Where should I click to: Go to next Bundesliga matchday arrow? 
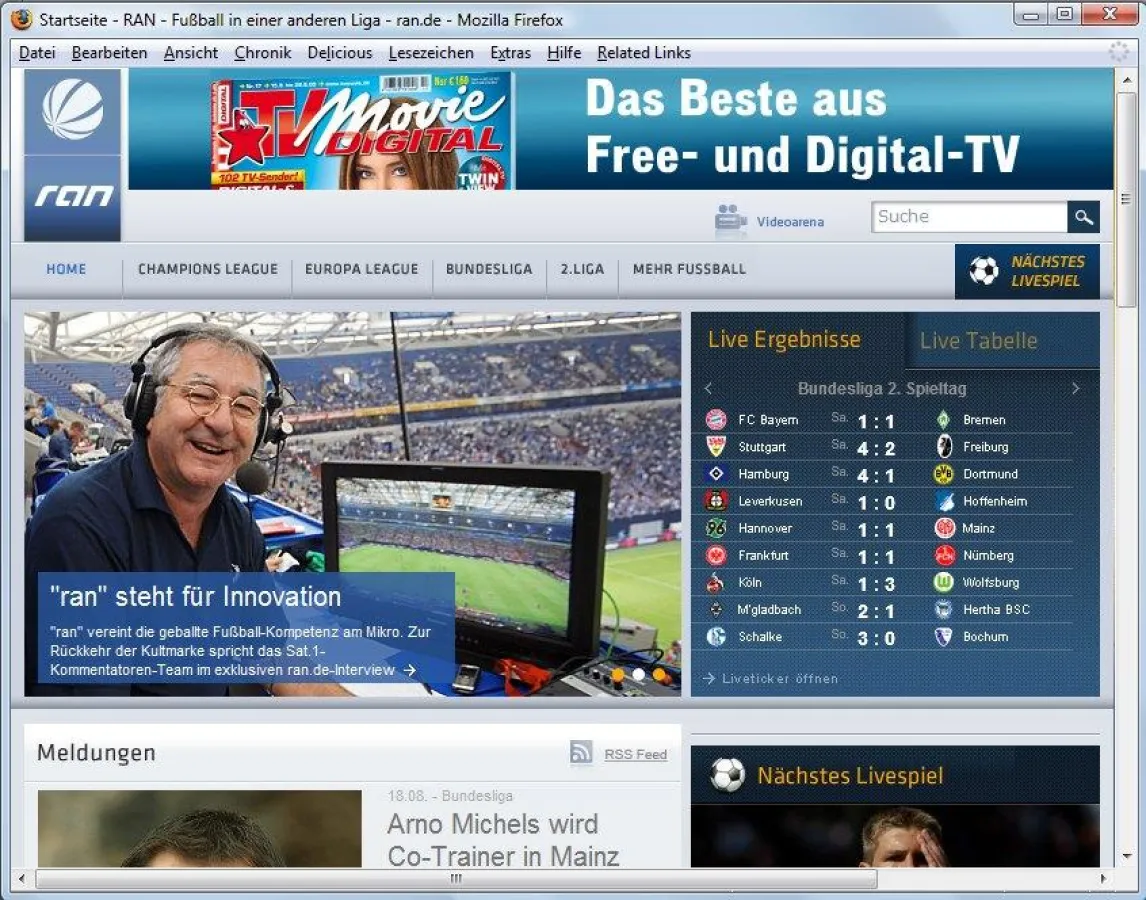pyautogui.click(x=1076, y=388)
